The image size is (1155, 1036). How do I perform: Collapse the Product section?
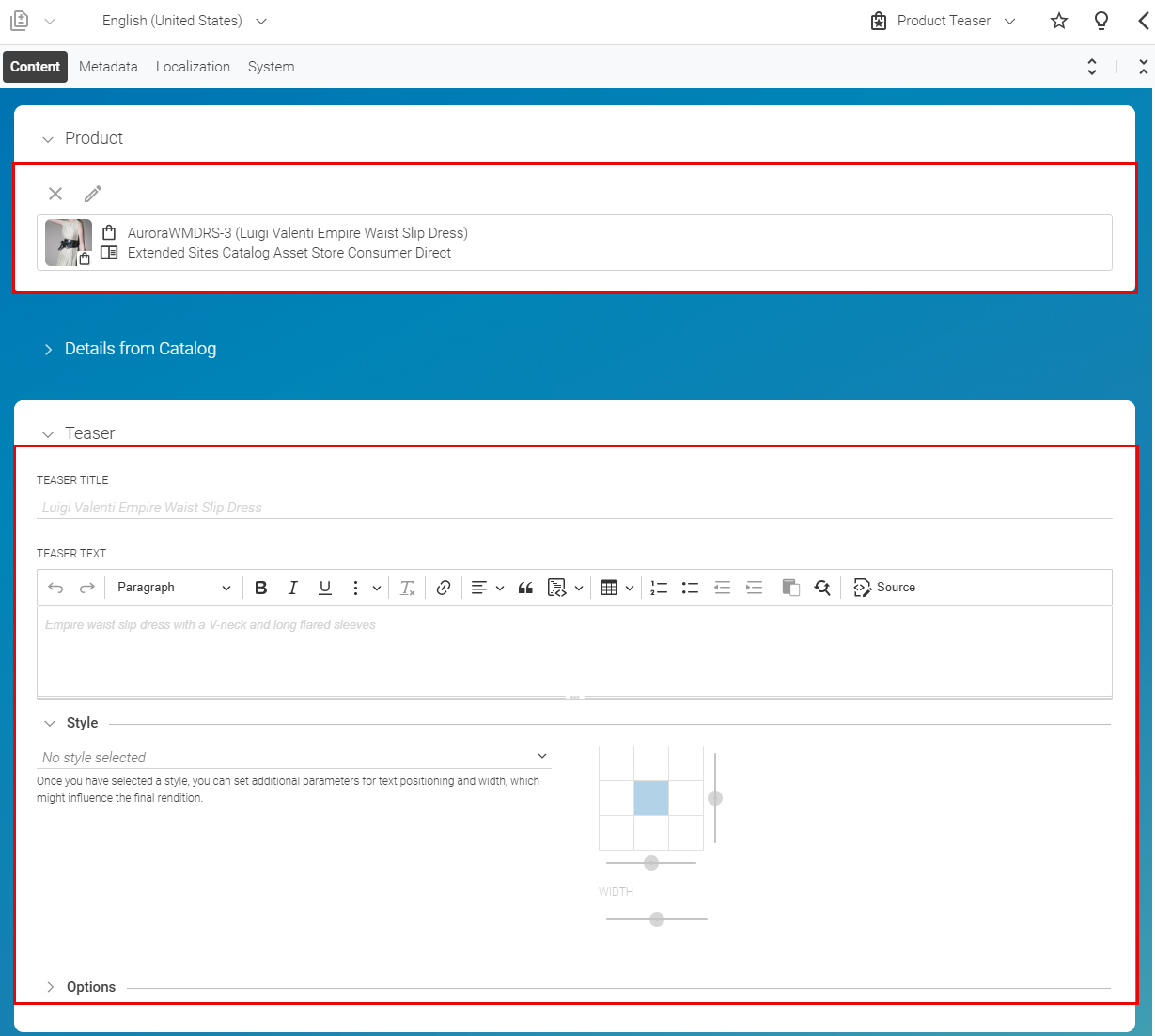click(48, 139)
